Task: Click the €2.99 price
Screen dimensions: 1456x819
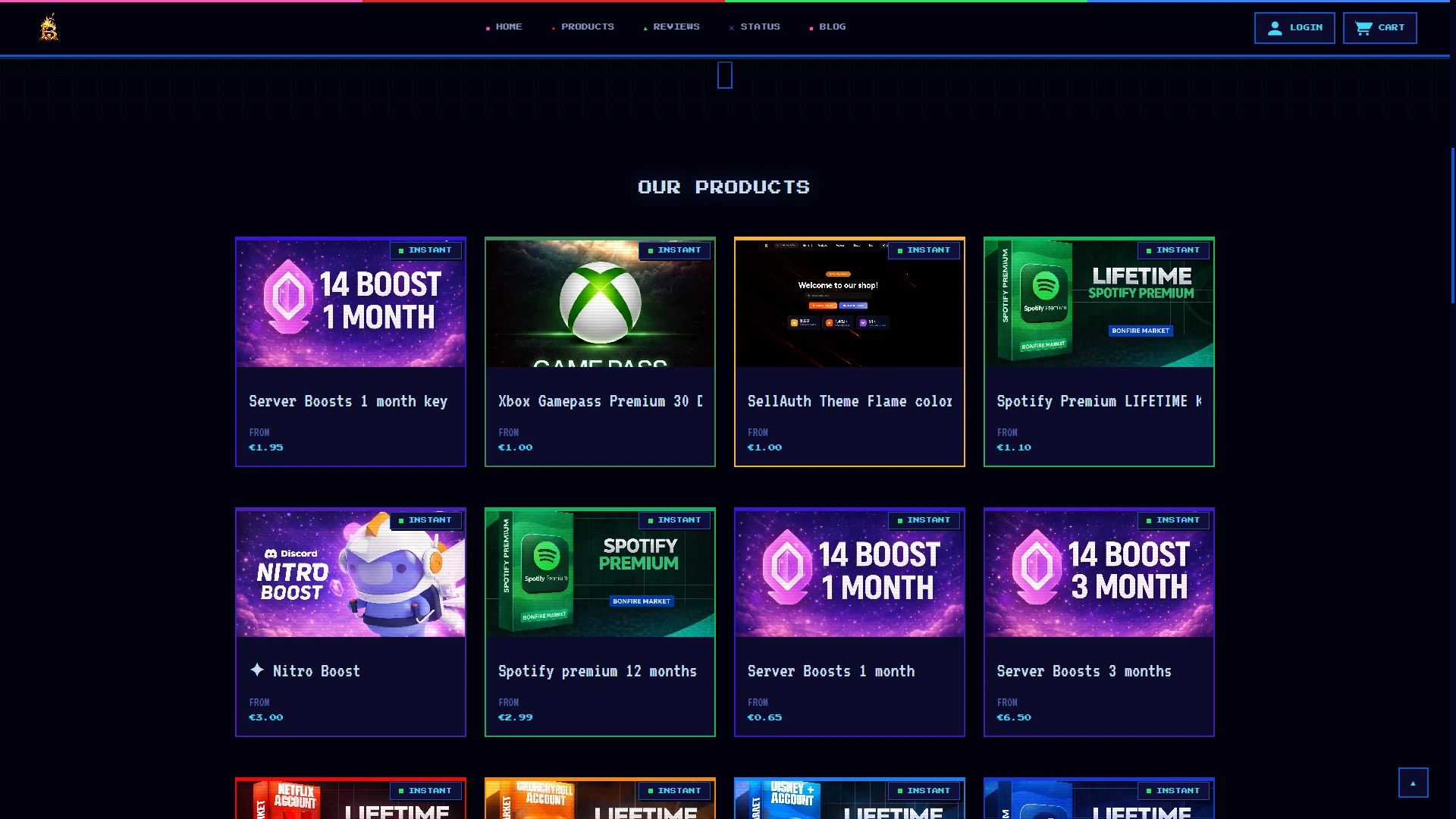Action: point(516,717)
